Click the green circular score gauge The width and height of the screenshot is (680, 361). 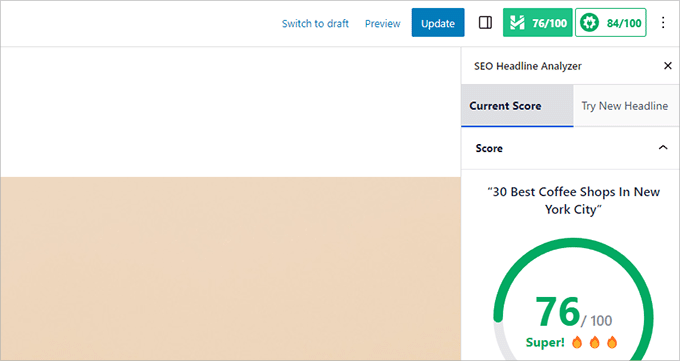point(573,299)
